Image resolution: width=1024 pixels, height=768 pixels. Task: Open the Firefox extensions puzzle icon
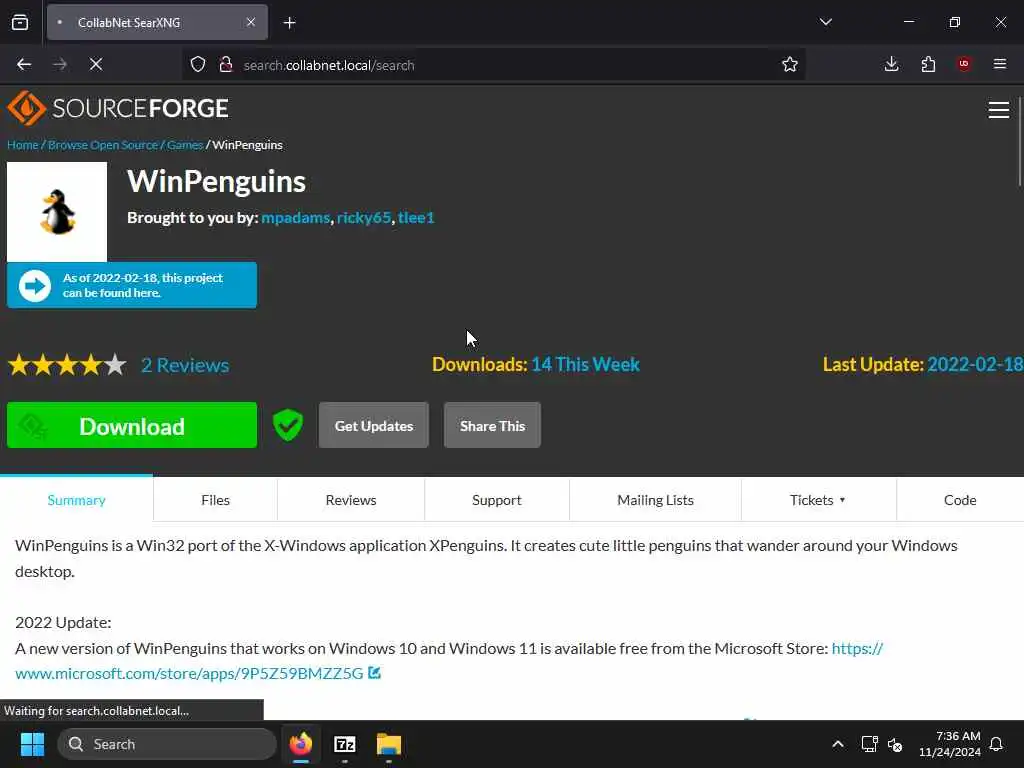[x=928, y=64]
